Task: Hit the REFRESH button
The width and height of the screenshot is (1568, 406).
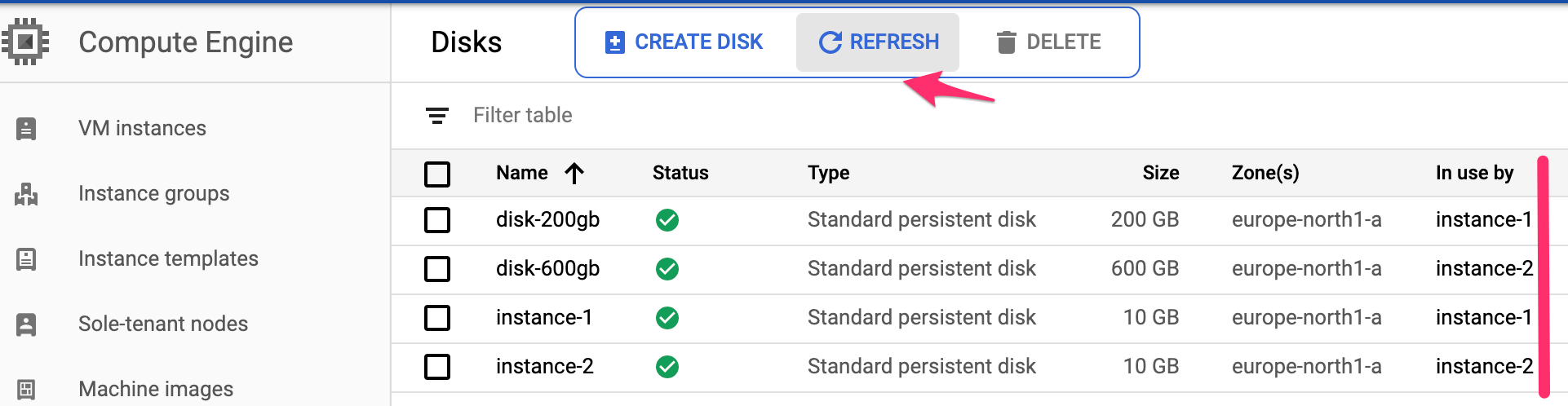Action: pos(878,42)
